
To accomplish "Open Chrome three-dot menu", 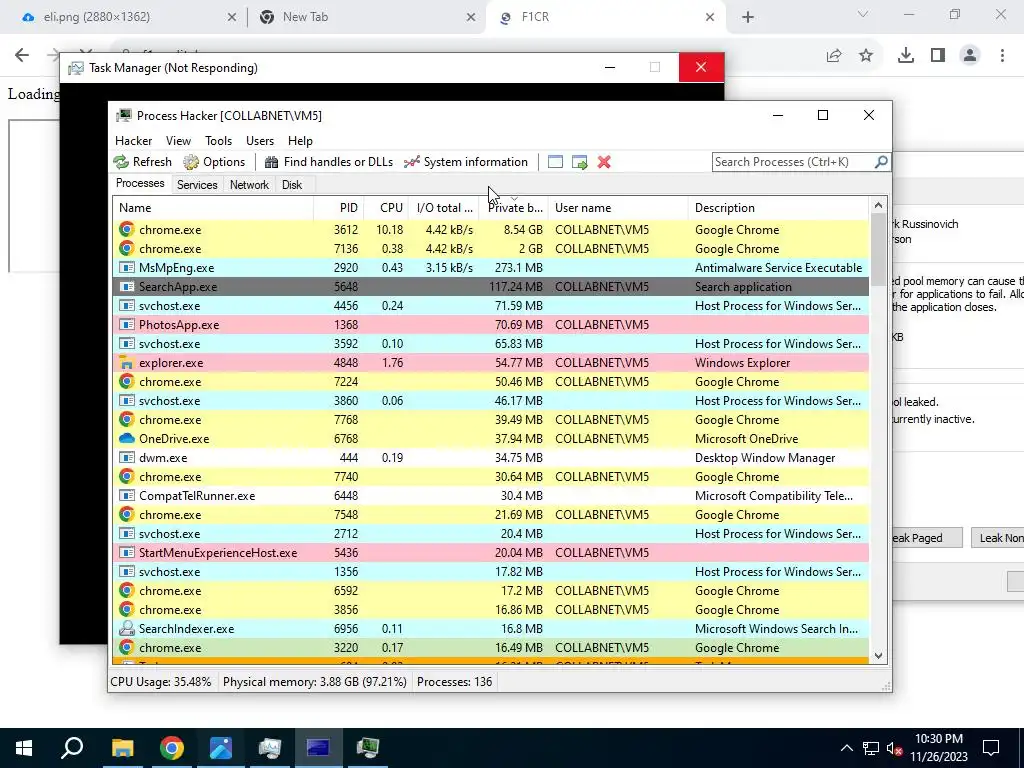I will pos(1002,56).
